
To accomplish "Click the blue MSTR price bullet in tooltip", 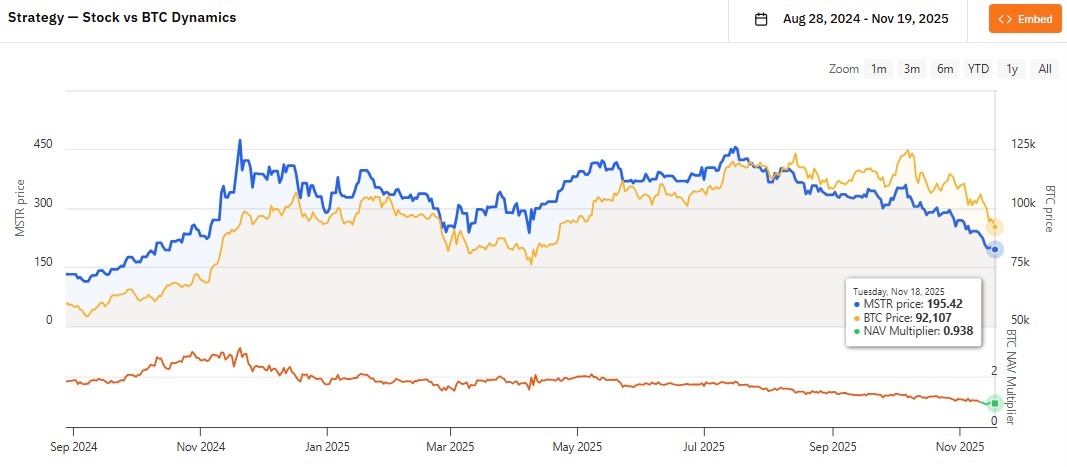I will [x=857, y=304].
